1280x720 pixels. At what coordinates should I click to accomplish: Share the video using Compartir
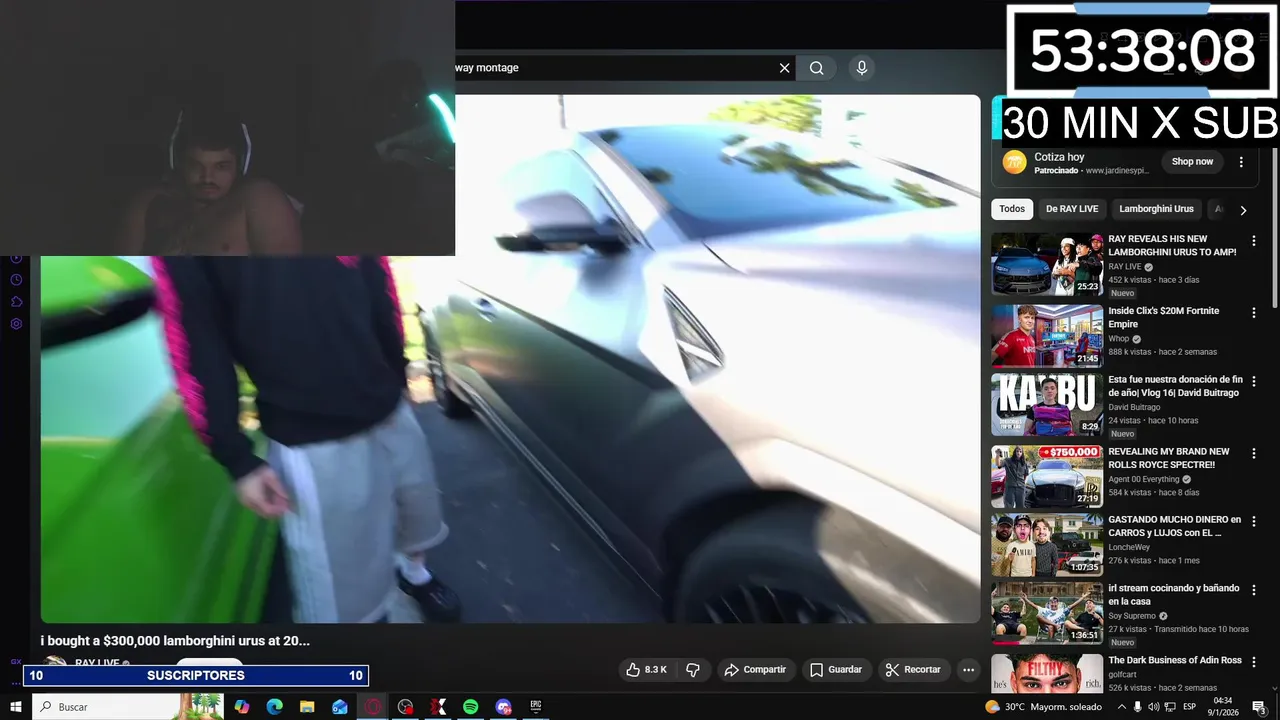coord(755,670)
